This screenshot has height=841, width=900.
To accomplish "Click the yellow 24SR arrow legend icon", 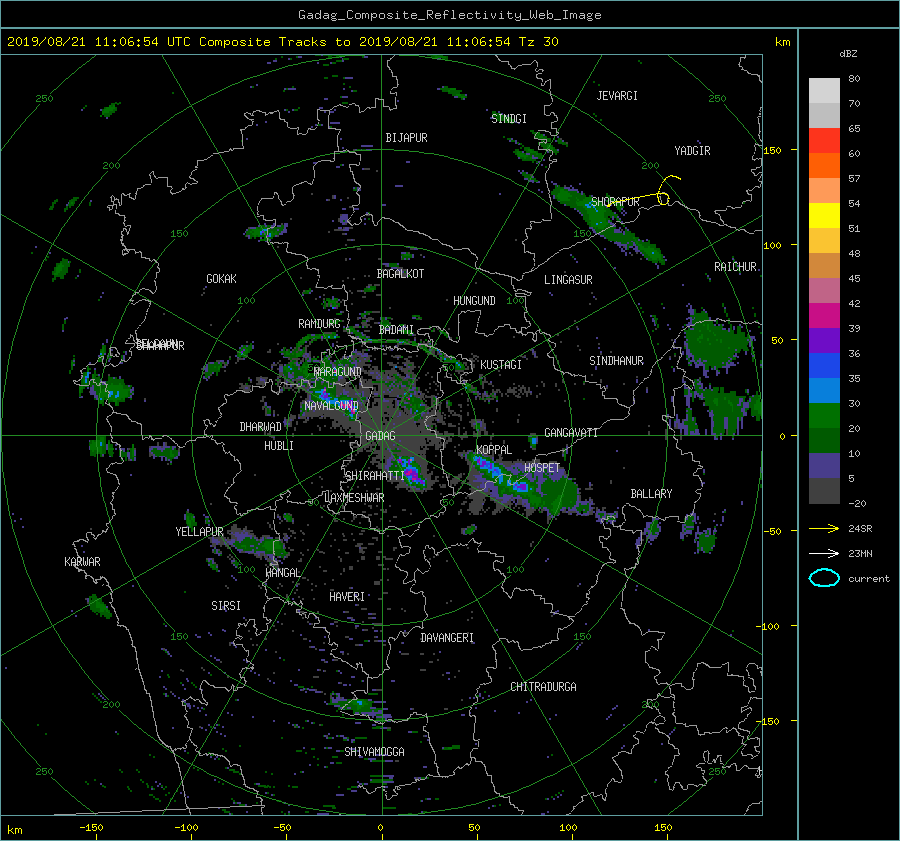I will [824, 529].
